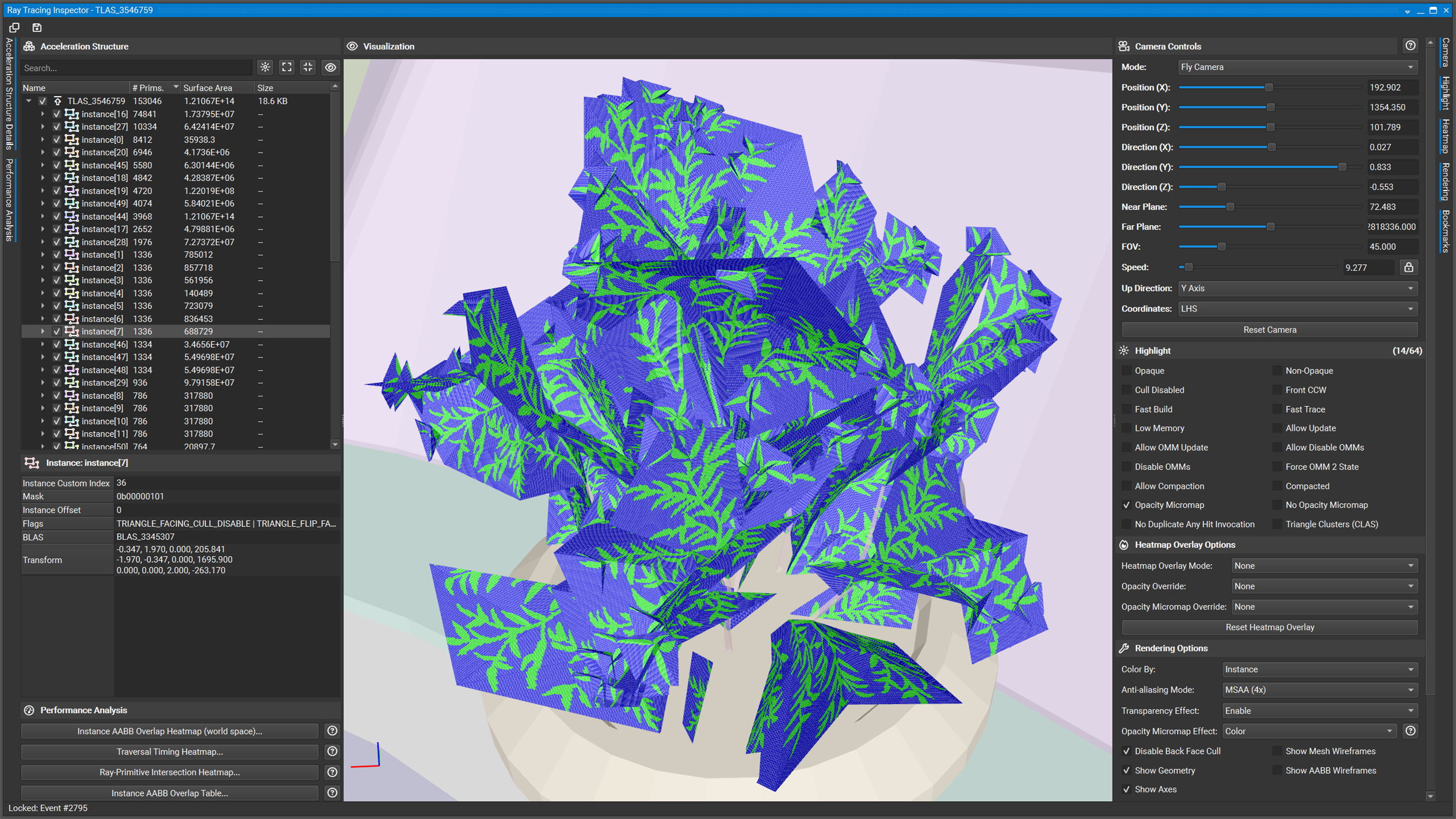Open help for Instance AABB Overlap Table

(x=332, y=793)
